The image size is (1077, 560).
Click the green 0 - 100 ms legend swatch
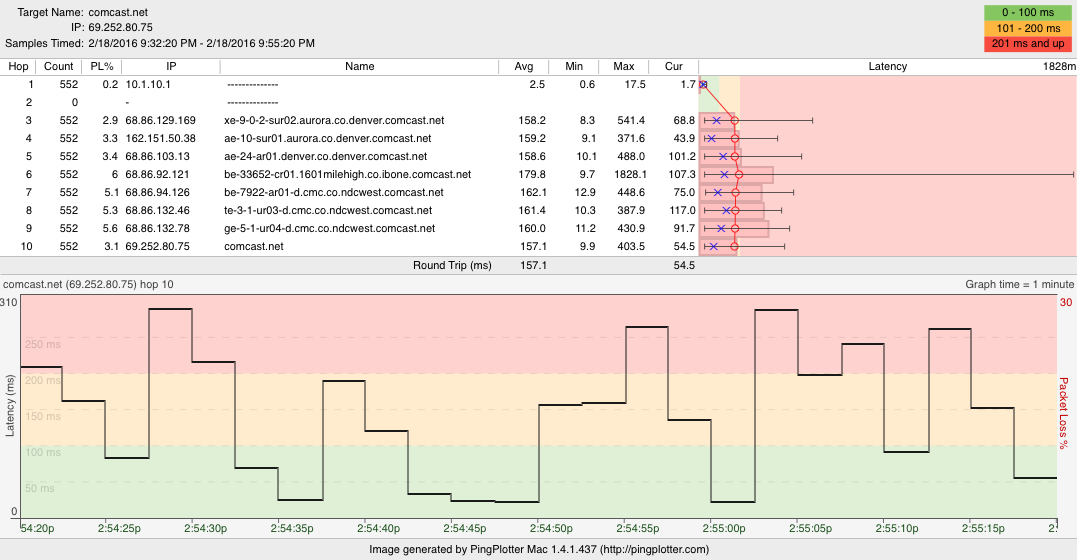[1029, 12]
